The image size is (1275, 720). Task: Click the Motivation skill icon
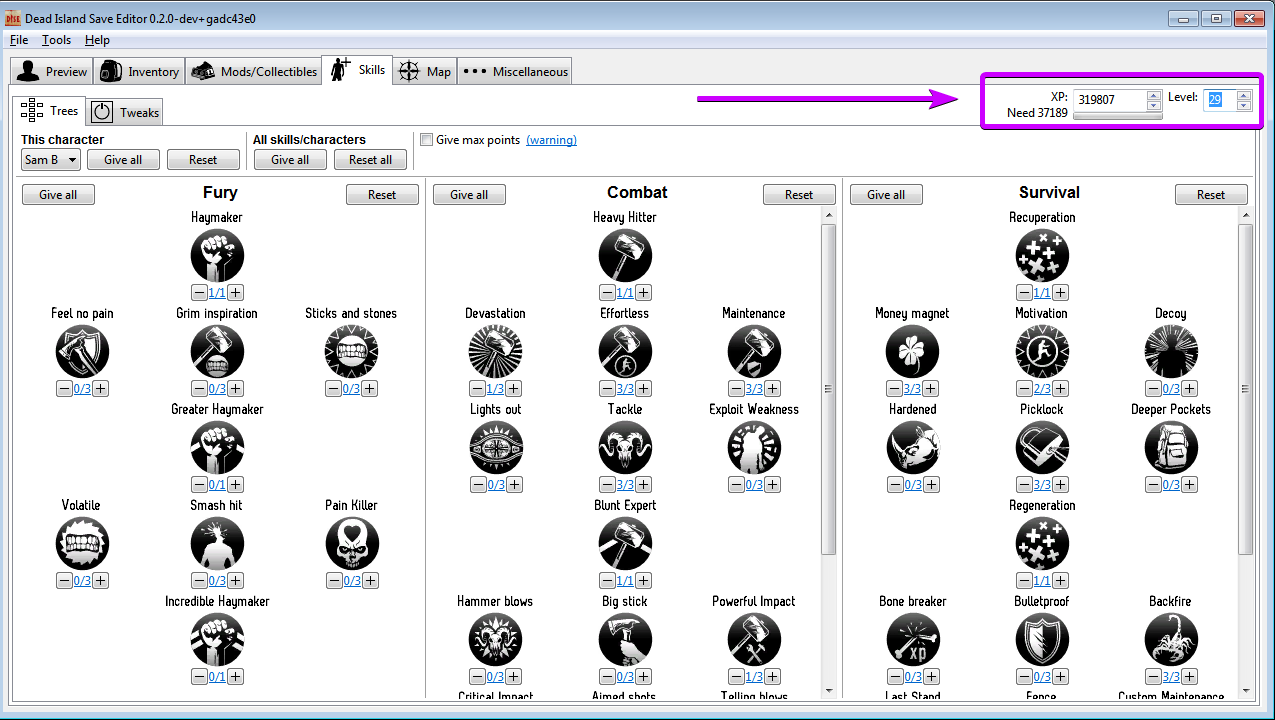pos(1042,351)
